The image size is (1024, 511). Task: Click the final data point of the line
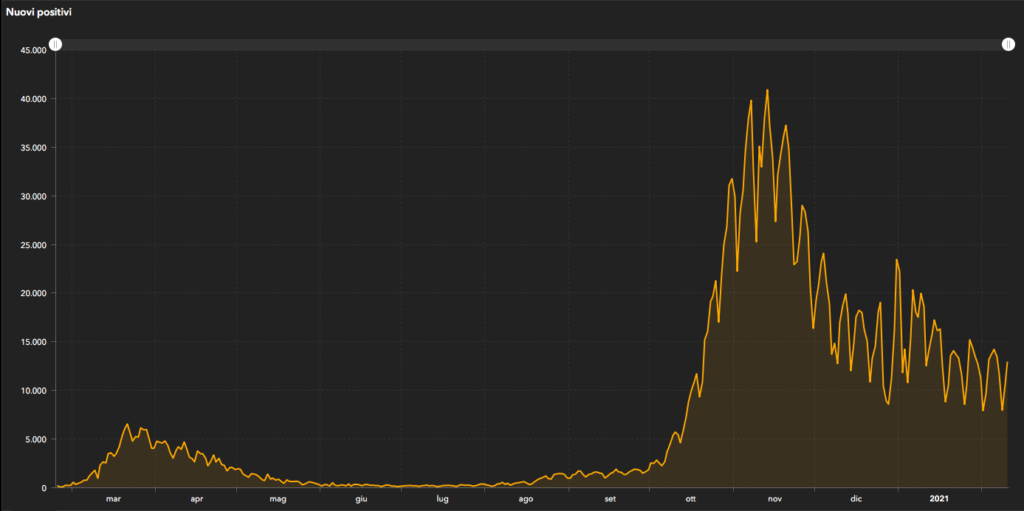coord(1007,362)
